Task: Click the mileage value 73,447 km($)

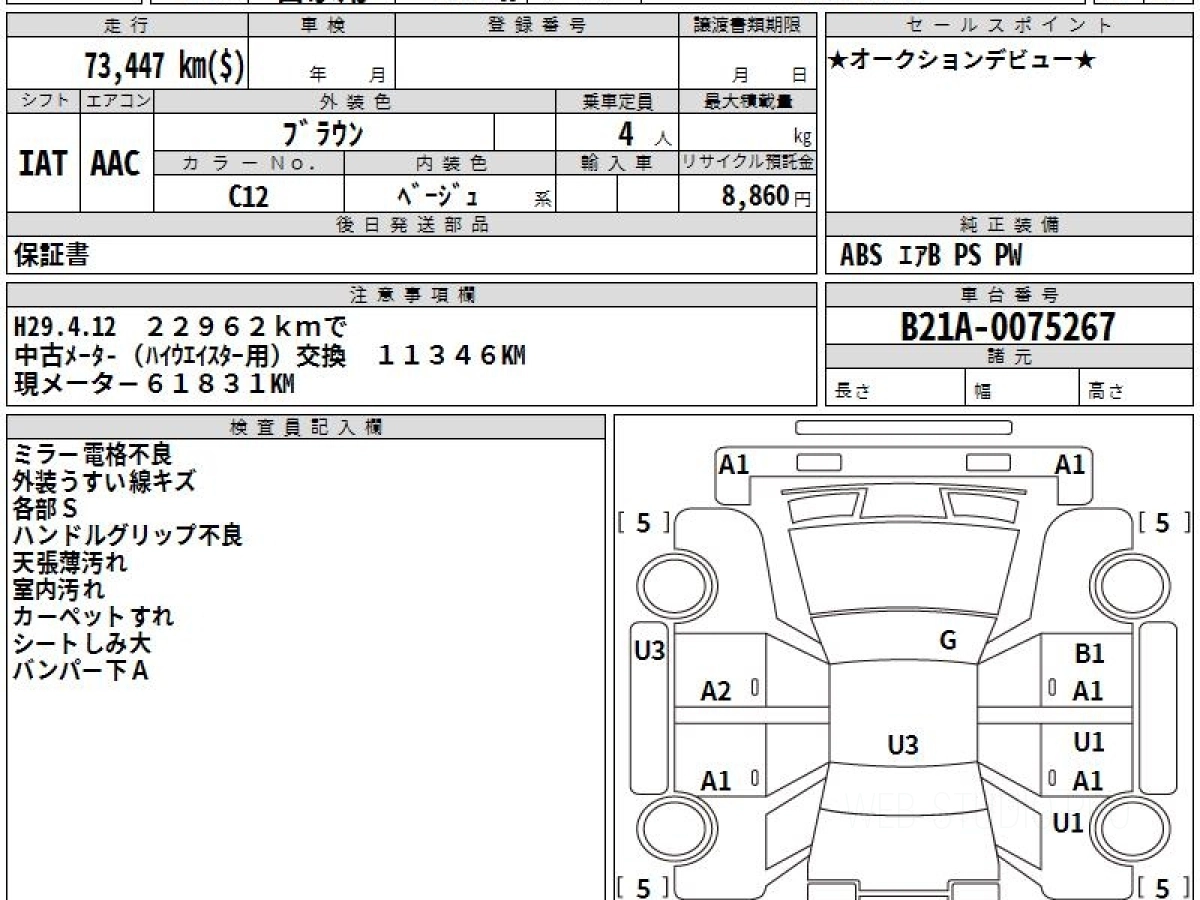Action: [x=163, y=66]
